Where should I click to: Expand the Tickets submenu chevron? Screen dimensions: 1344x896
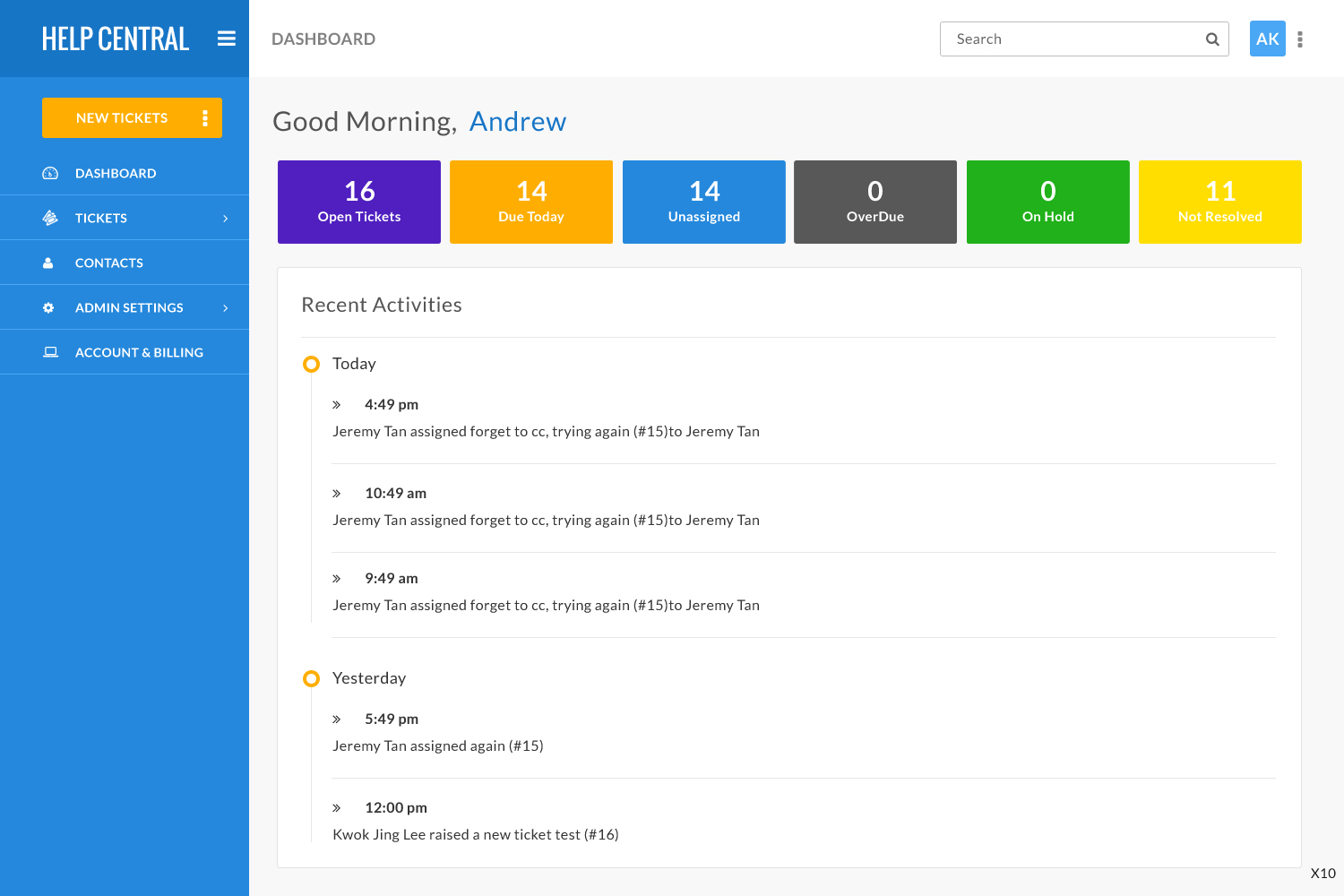[225, 218]
